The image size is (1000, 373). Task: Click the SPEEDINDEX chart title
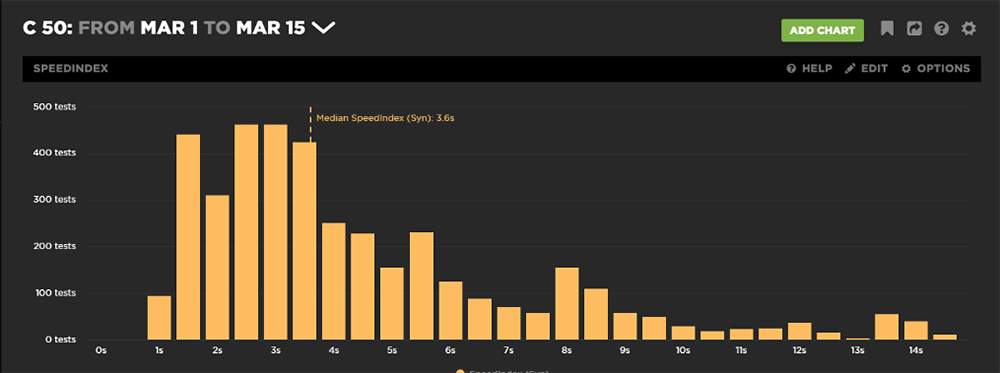click(71, 69)
